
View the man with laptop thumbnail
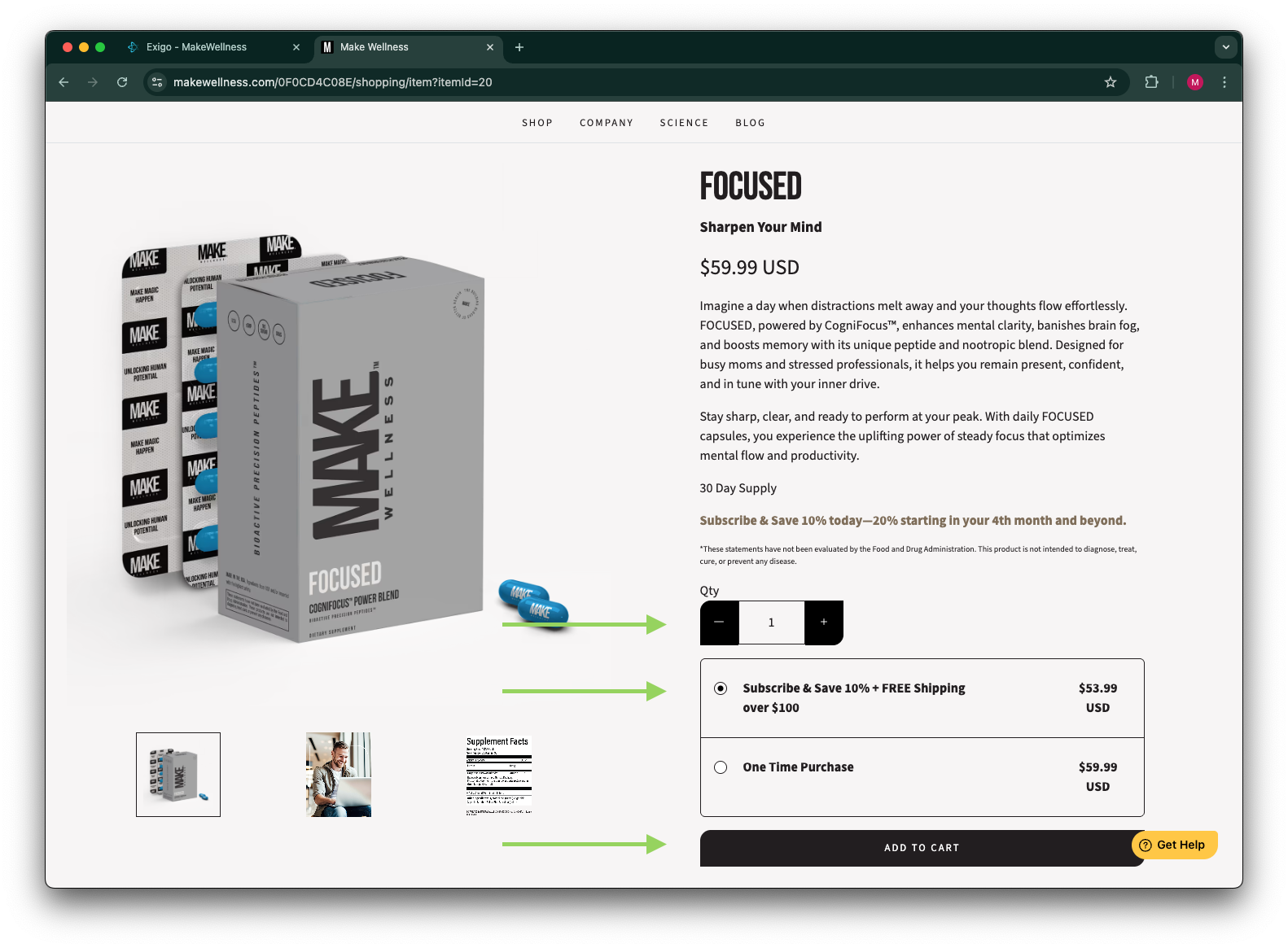tap(339, 775)
